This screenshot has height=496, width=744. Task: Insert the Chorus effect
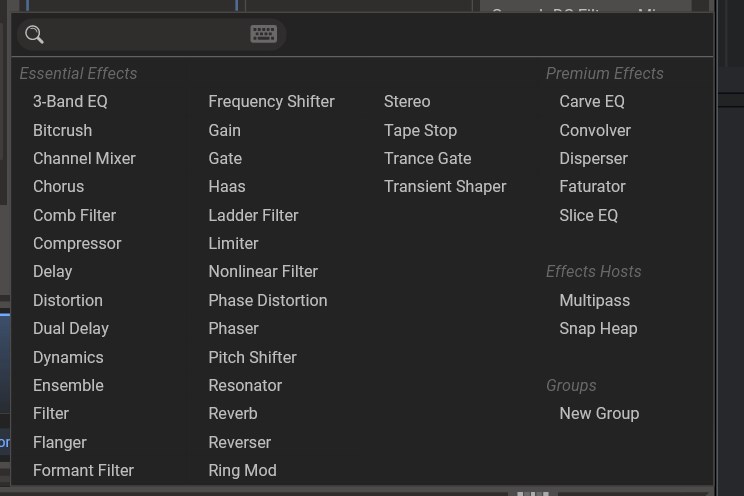point(58,186)
